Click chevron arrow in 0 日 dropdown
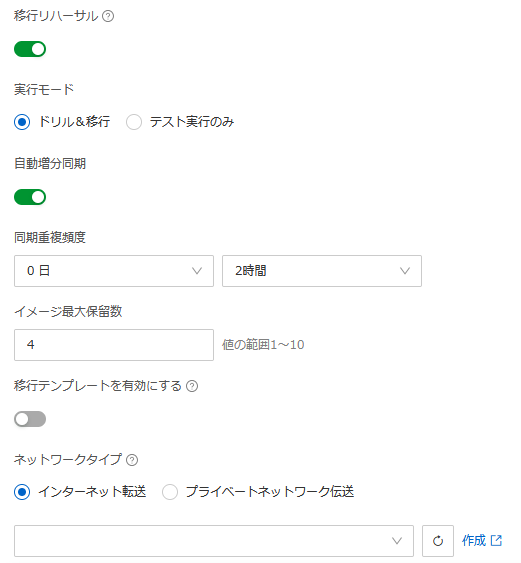Screen dimensions: 521x563 click(x=197, y=271)
